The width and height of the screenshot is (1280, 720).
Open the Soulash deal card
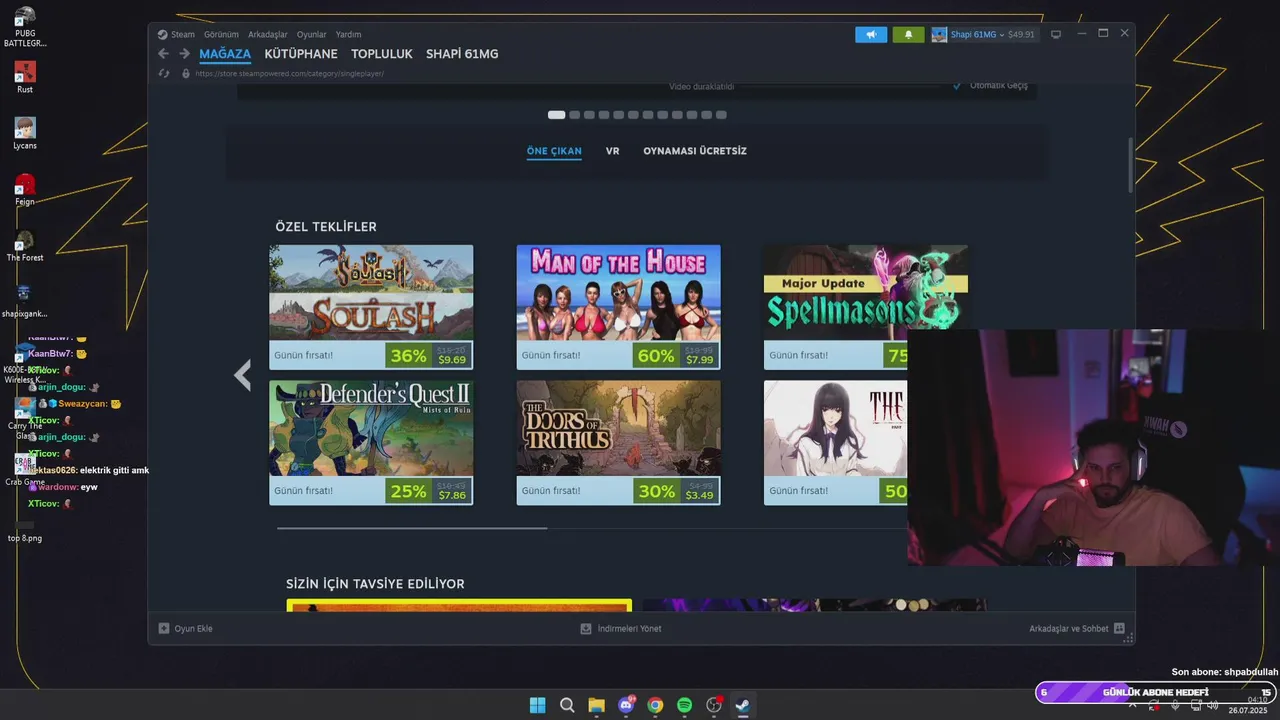pyautogui.click(x=371, y=307)
